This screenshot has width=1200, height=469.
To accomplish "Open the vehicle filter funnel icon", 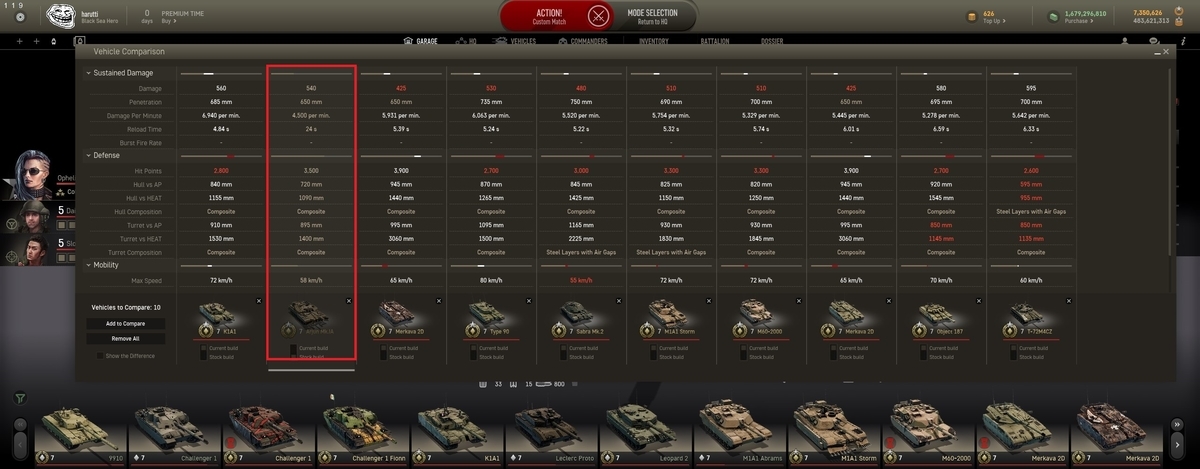I will pos(20,398).
